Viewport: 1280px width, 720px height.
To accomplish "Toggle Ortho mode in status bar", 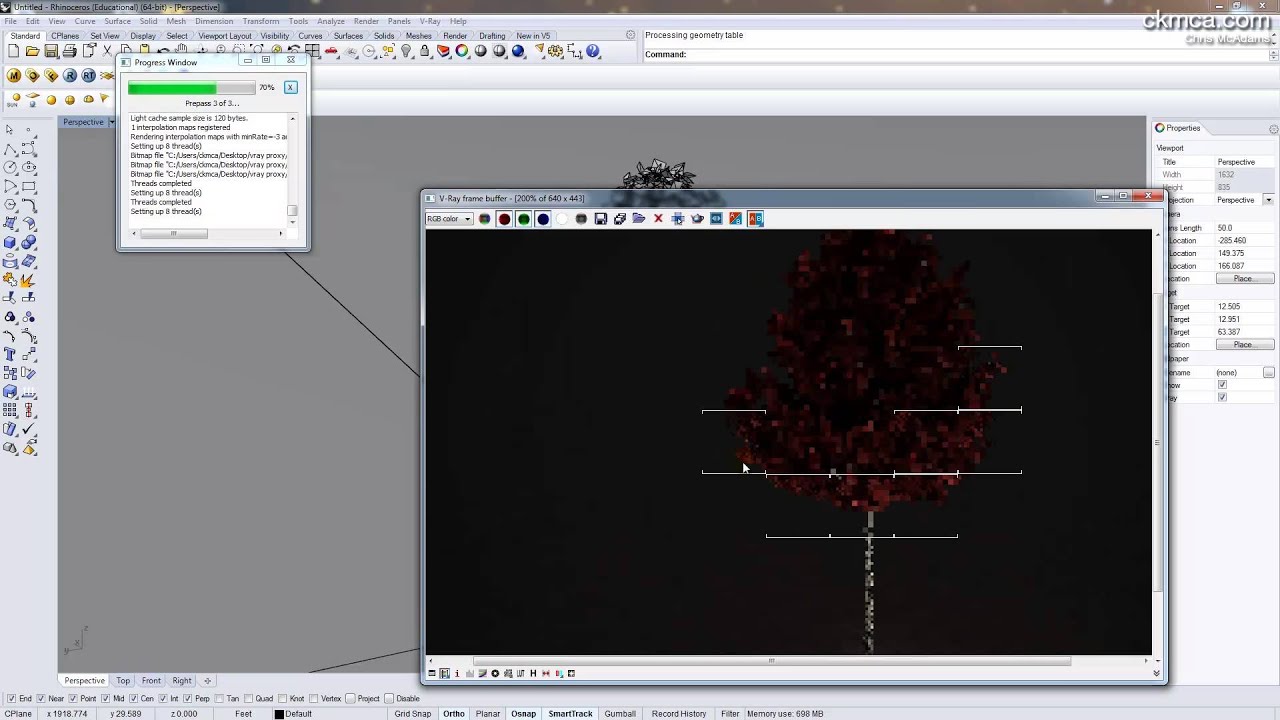I will point(454,713).
